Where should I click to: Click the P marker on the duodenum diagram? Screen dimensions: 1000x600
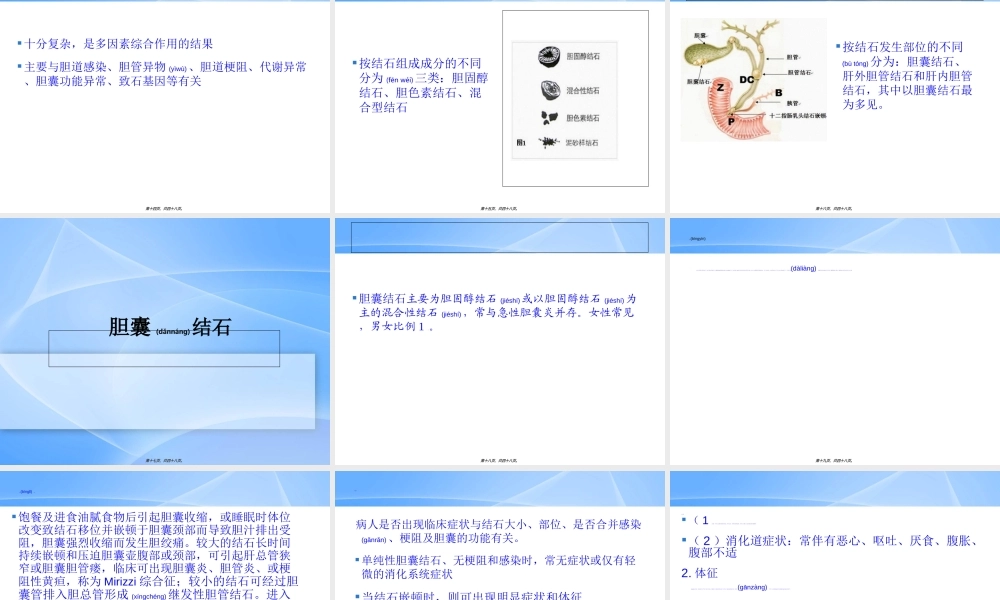coord(731,121)
